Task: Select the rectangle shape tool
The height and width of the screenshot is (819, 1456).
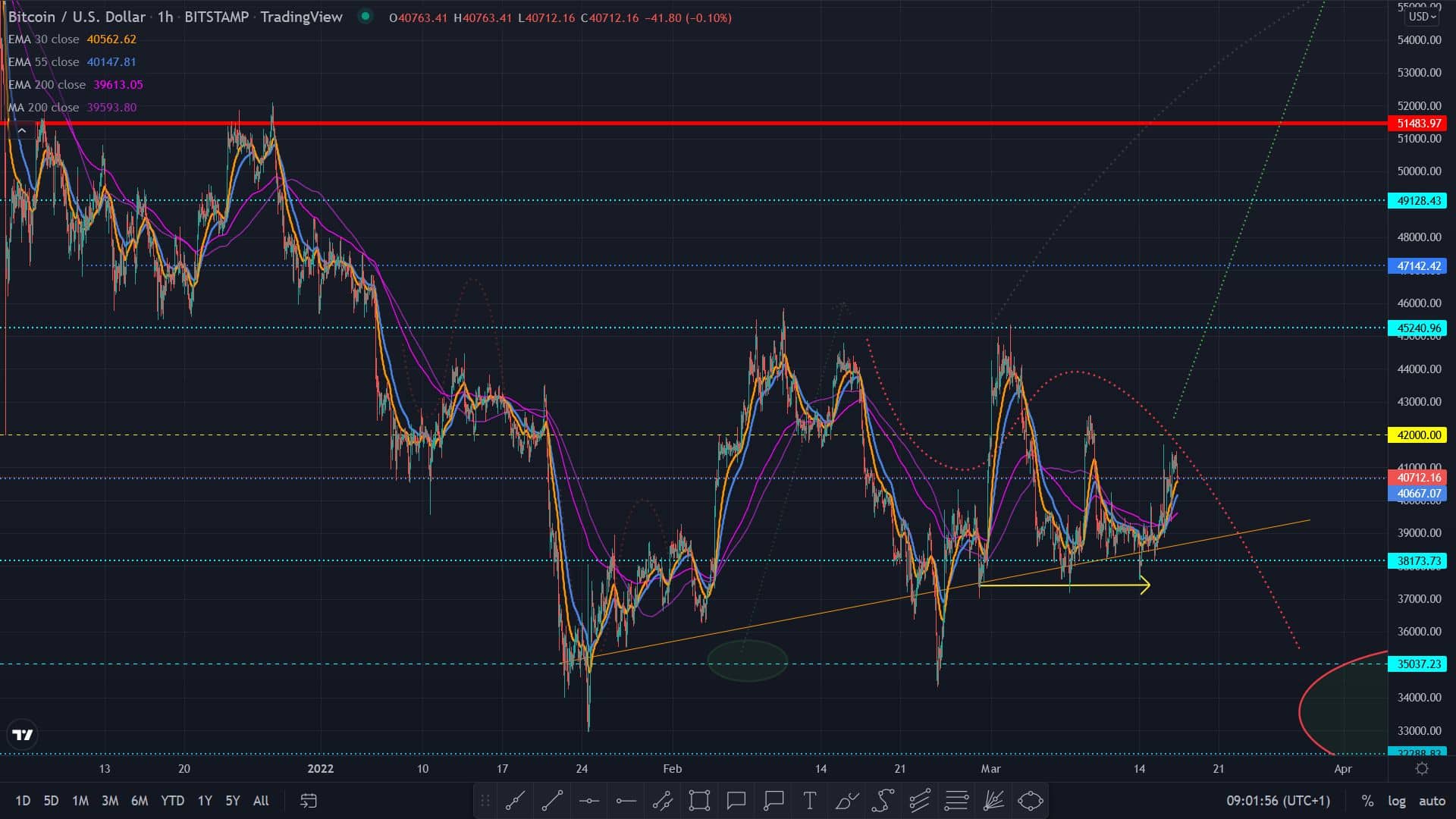Action: 699,800
